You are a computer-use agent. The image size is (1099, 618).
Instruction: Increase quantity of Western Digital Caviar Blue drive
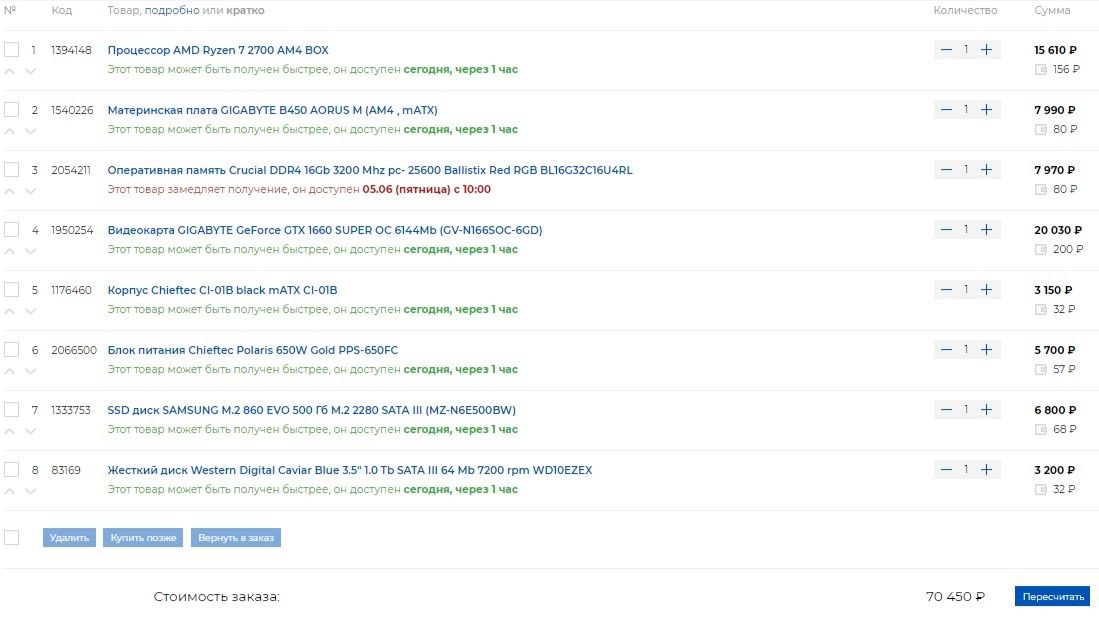[x=986, y=469]
